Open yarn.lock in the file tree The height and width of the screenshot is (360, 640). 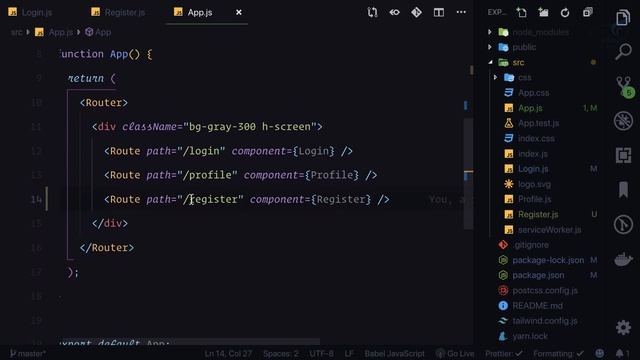coord(530,336)
